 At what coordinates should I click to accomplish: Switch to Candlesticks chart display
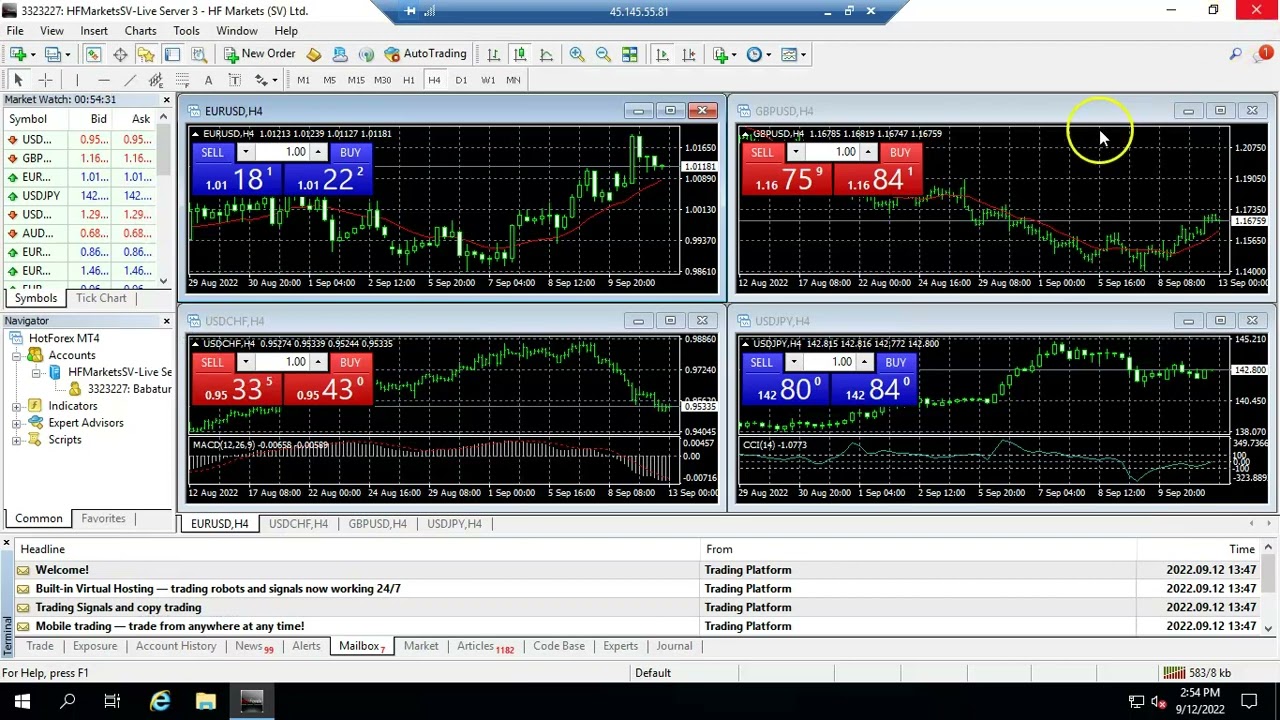pyautogui.click(x=520, y=54)
